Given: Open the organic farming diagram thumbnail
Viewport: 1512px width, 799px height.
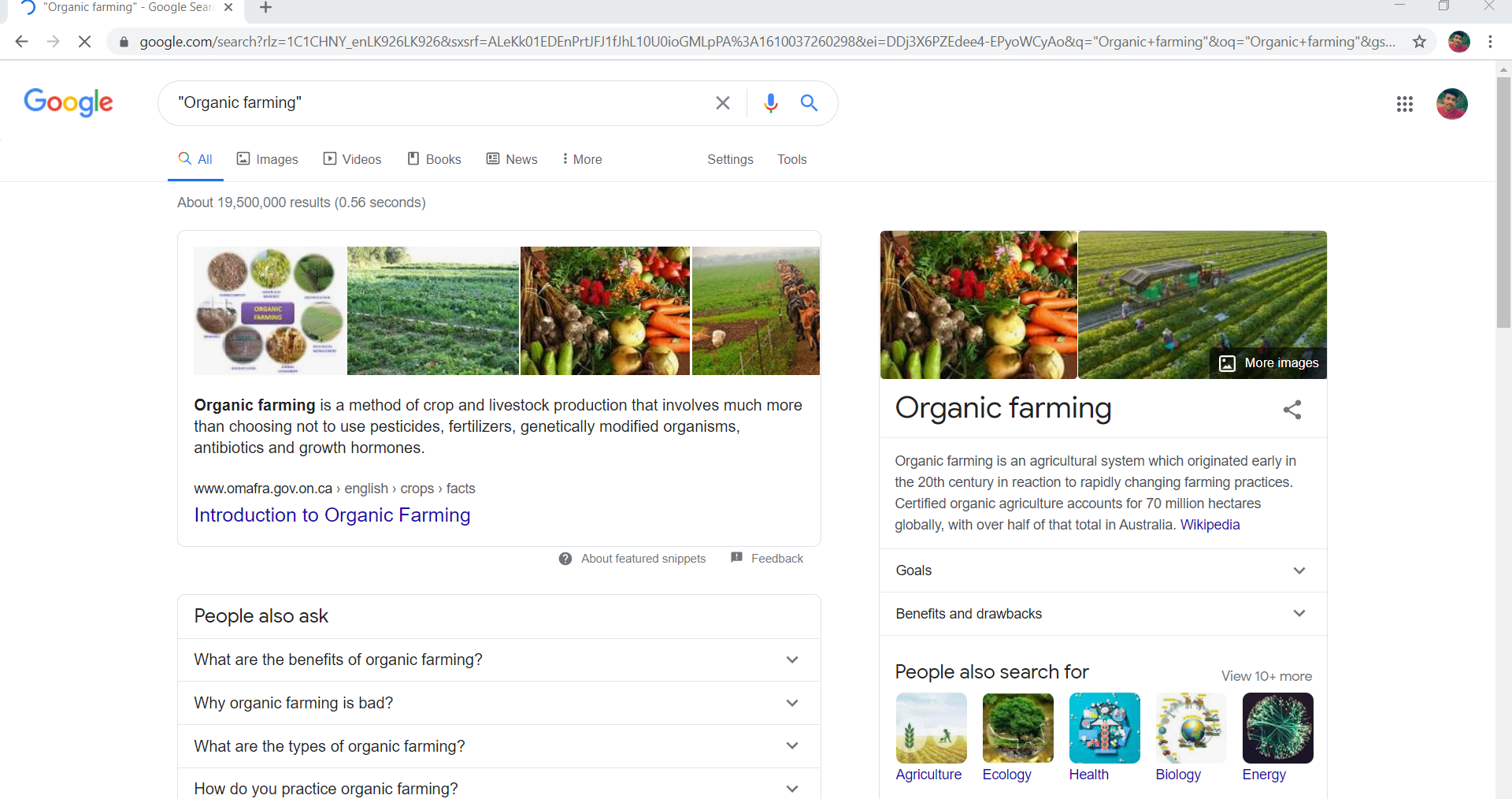Looking at the screenshot, I should [x=269, y=310].
